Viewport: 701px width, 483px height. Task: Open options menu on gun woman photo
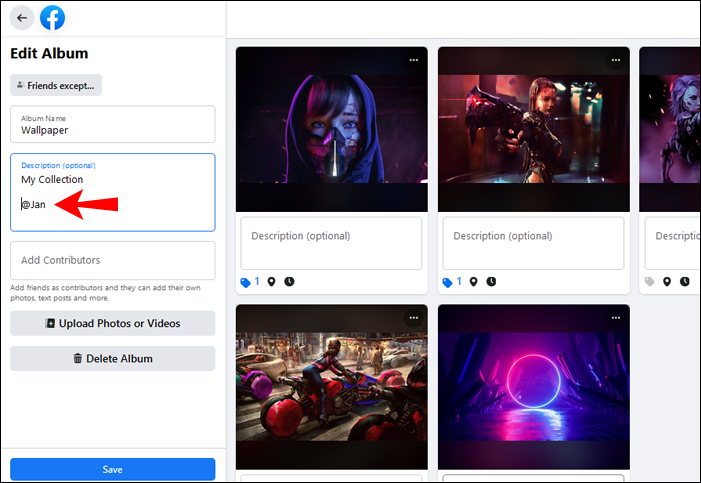[616, 60]
